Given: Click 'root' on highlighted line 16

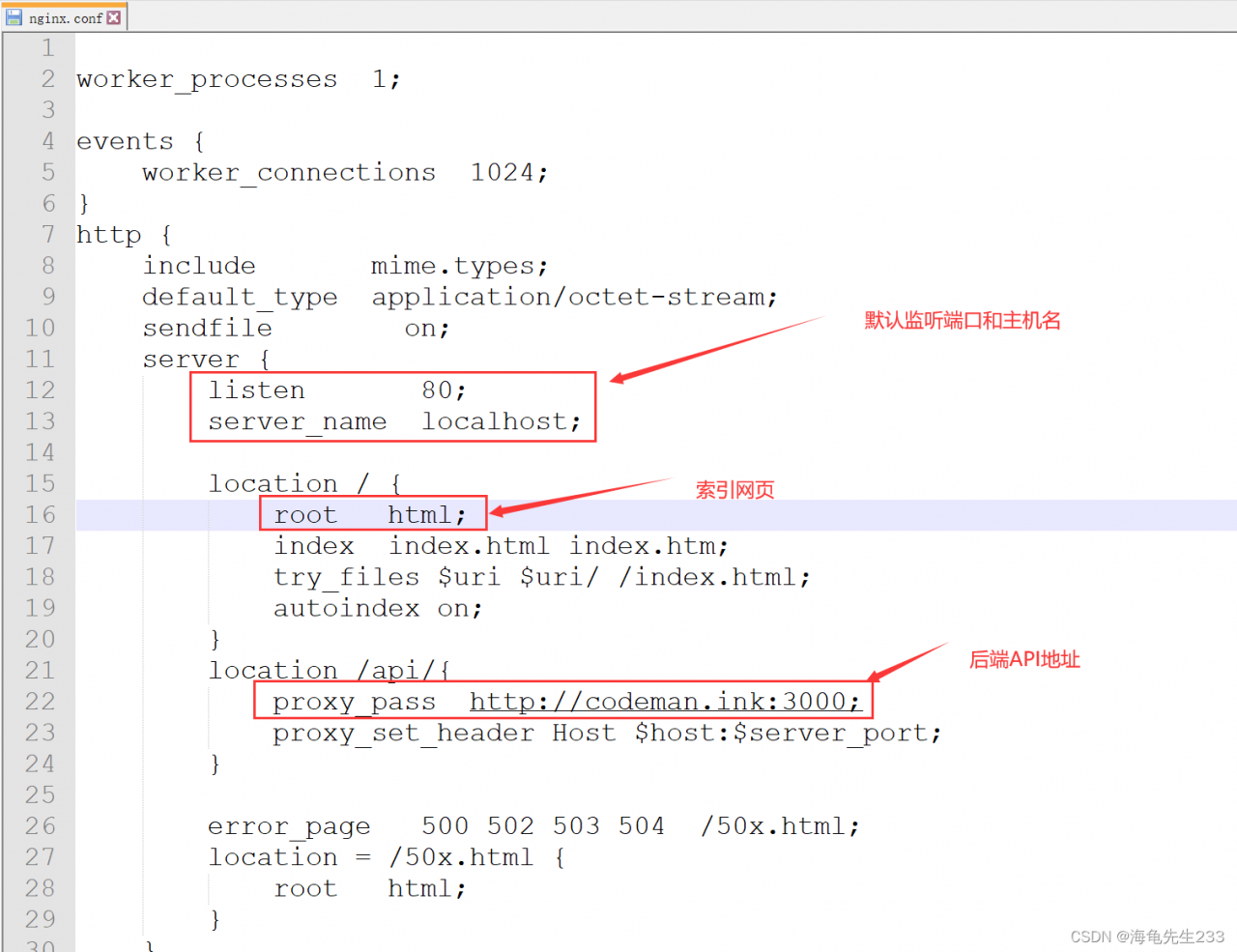Looking at the screenshot, I should [x=305, y=515].
